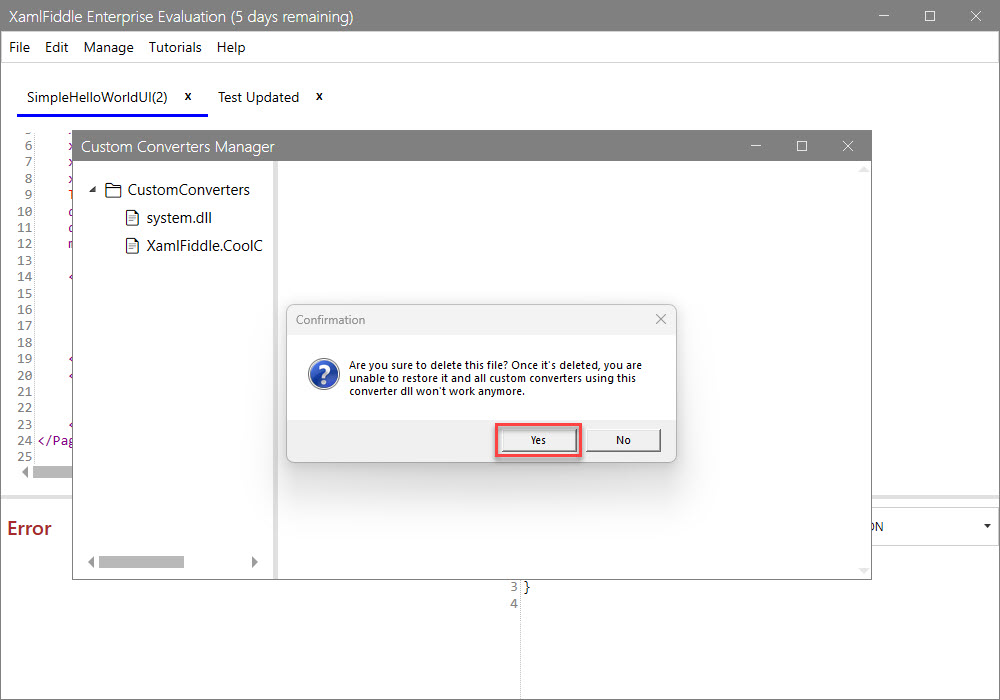Close the Test Updated tab

(x=320, y=96)
